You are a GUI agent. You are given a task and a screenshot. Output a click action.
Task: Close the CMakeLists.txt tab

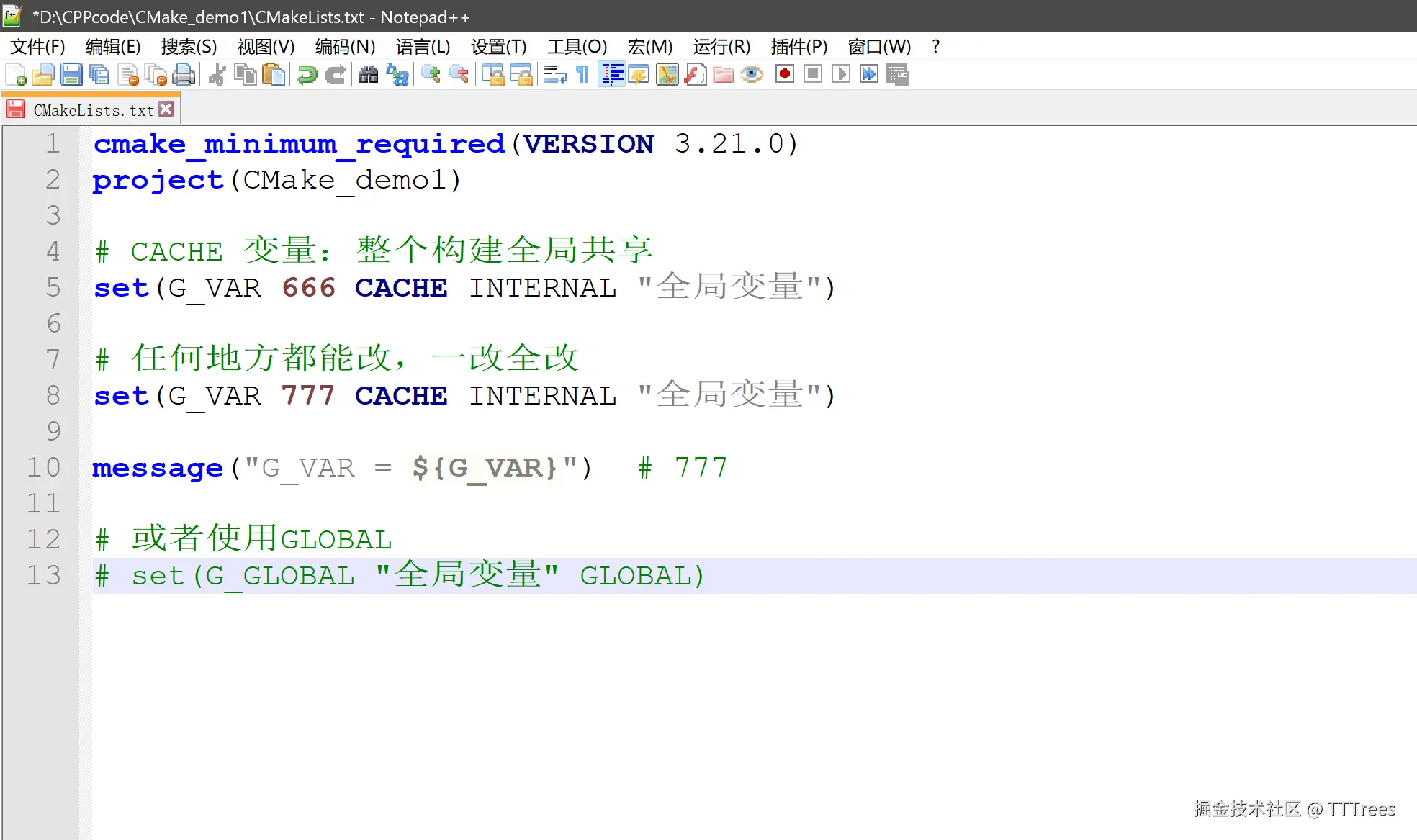pyautogui.click(x=166, y=109)
